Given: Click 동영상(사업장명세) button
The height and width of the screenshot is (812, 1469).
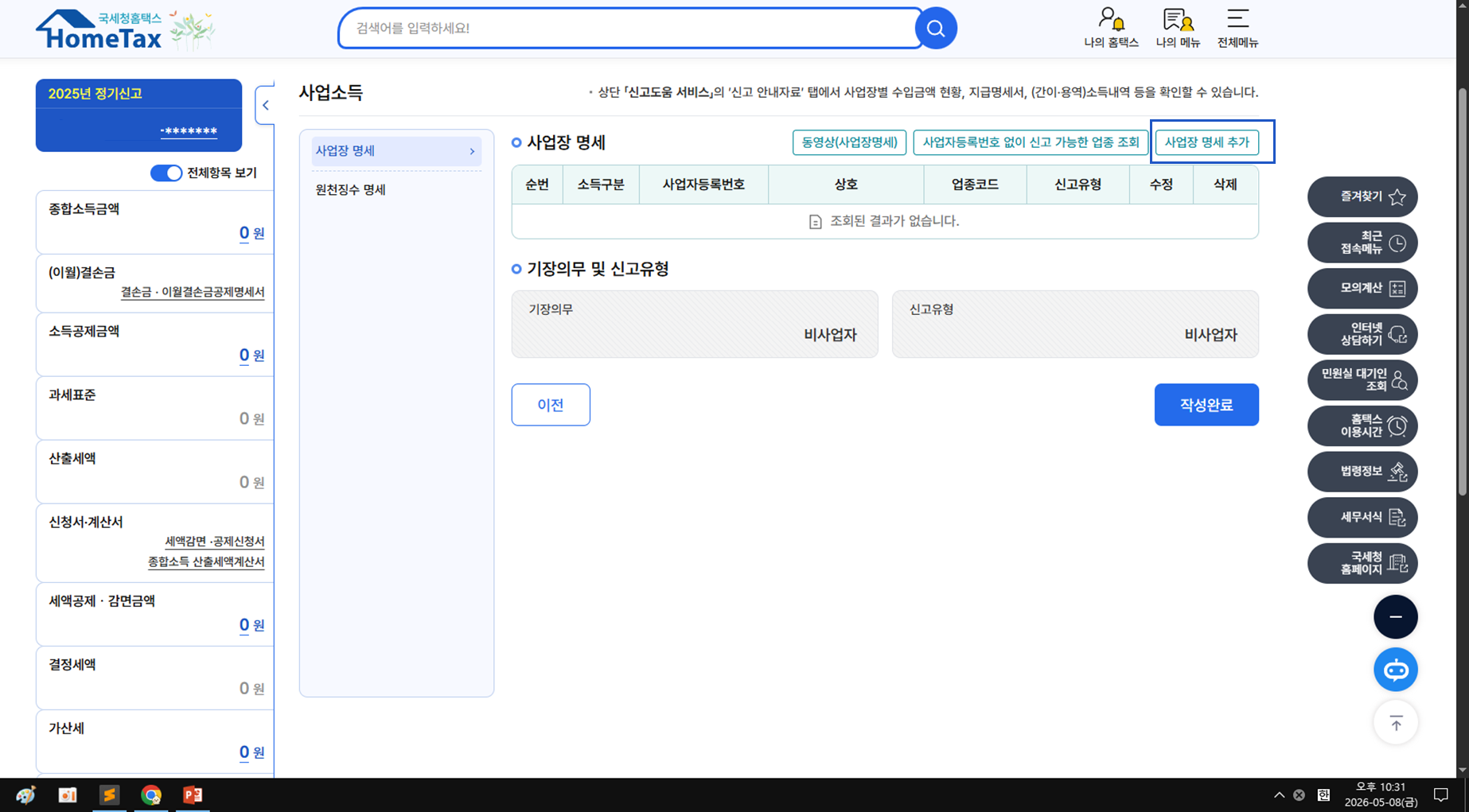Looking at the screenshot, I should [x=849, y=142].
